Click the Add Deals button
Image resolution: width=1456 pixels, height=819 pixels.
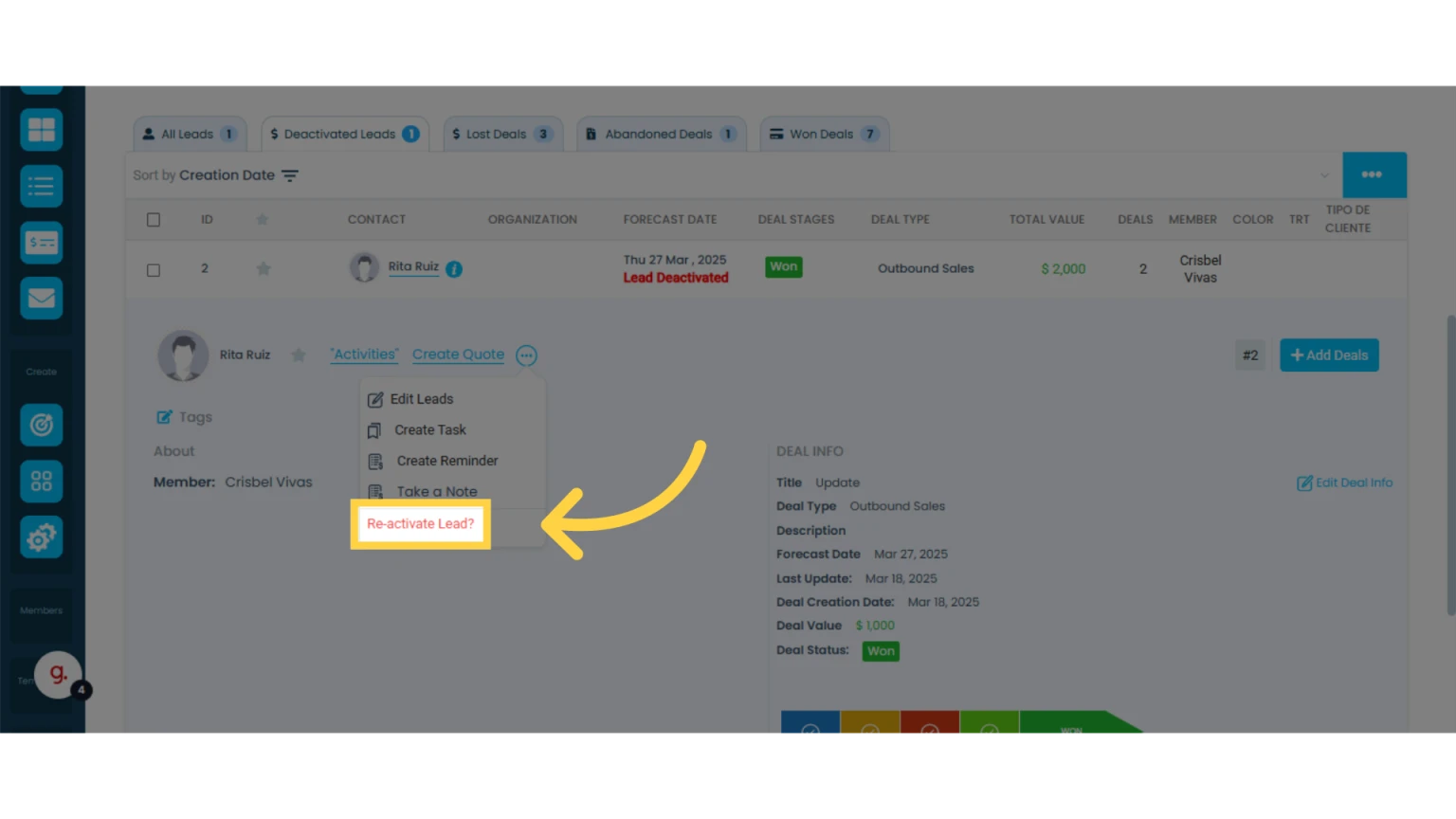coord(1329,355)
